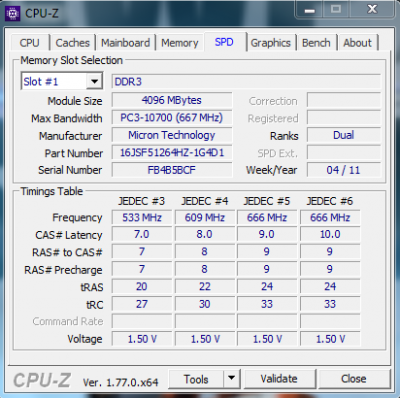
Task: Click the 10.0 CAS# Latency value
Action: click(x=330, y=234)
